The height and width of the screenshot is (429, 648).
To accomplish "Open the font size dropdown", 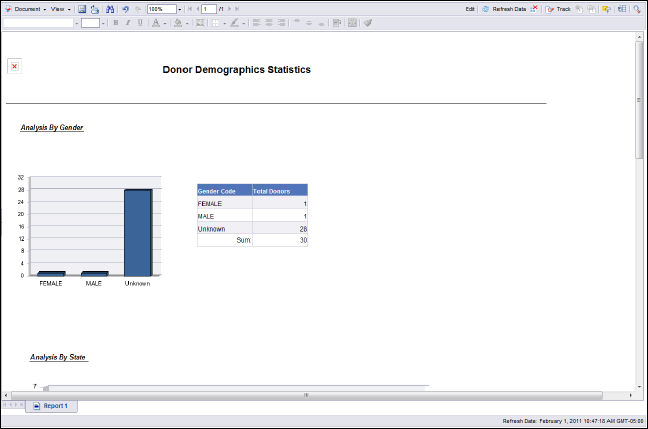I will pos(103,22).
